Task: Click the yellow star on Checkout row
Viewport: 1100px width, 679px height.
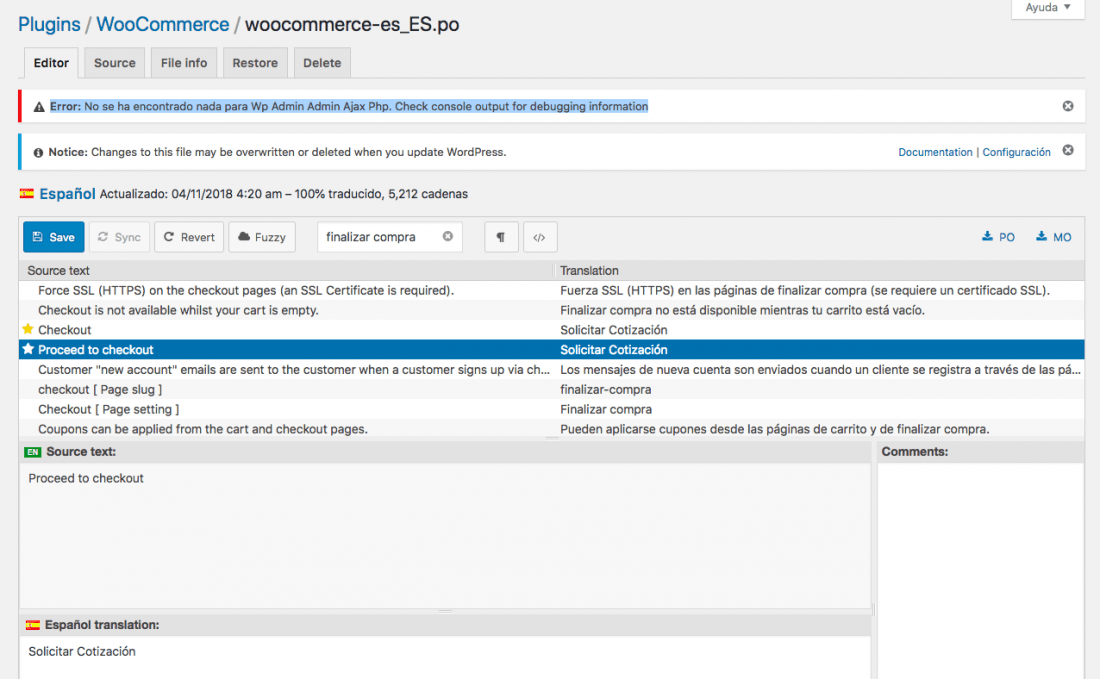Action: coord(28,329)
